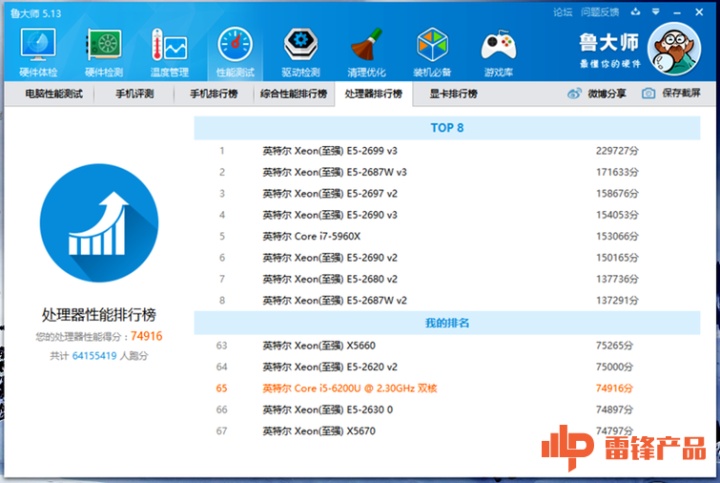Select the Xeon E5-2620 v2 row

pyautogui.click(x=447, y=367)
